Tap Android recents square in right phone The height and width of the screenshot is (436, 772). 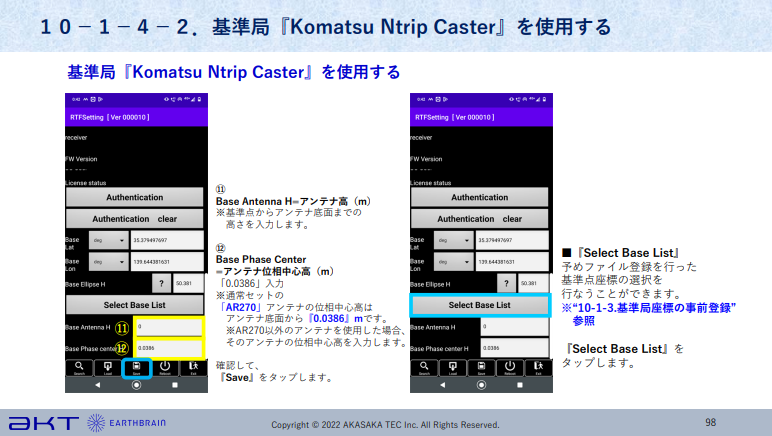pos(520,385)
